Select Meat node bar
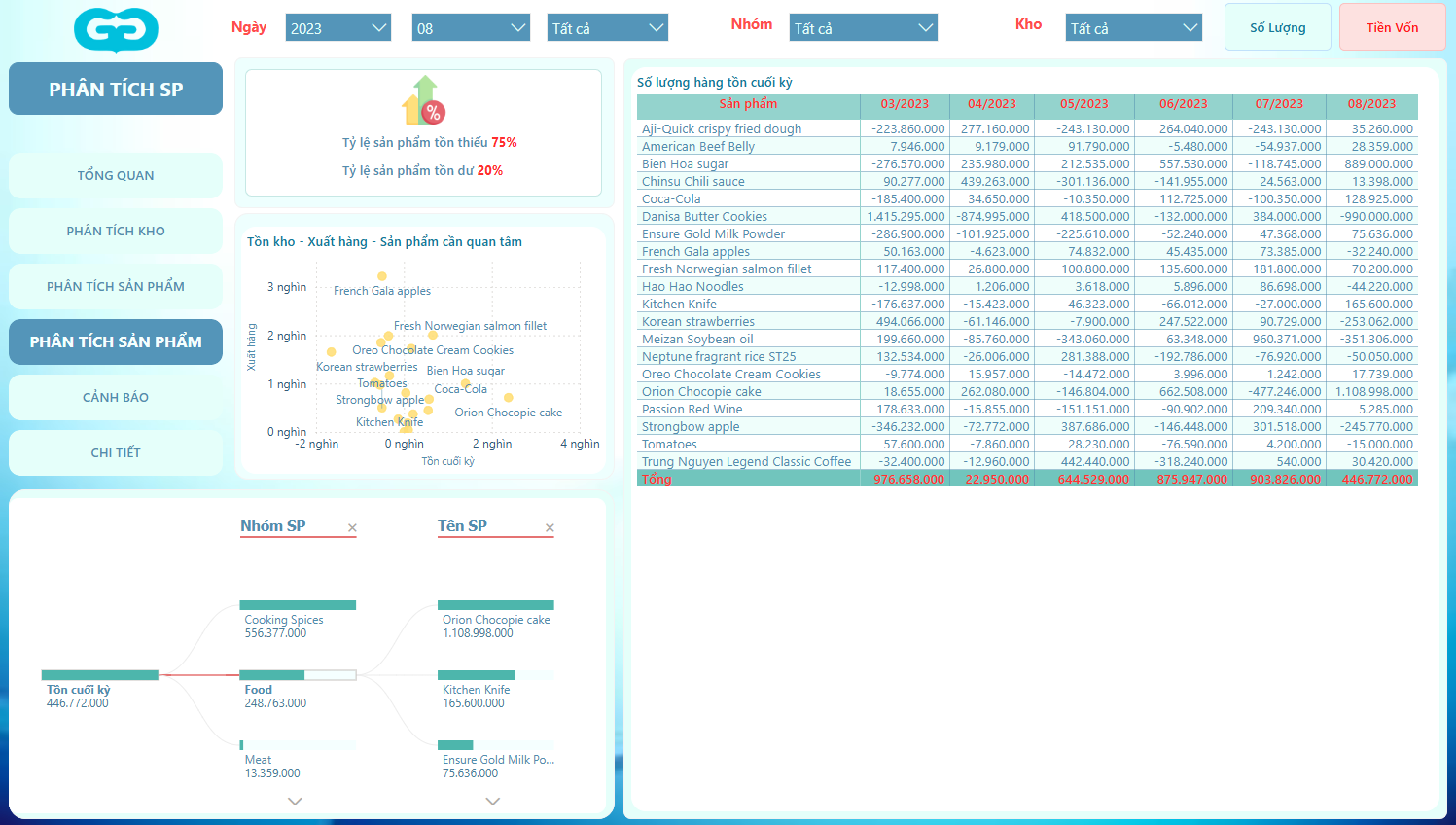Screen dimensions: 1456x825 coord(298,745)
